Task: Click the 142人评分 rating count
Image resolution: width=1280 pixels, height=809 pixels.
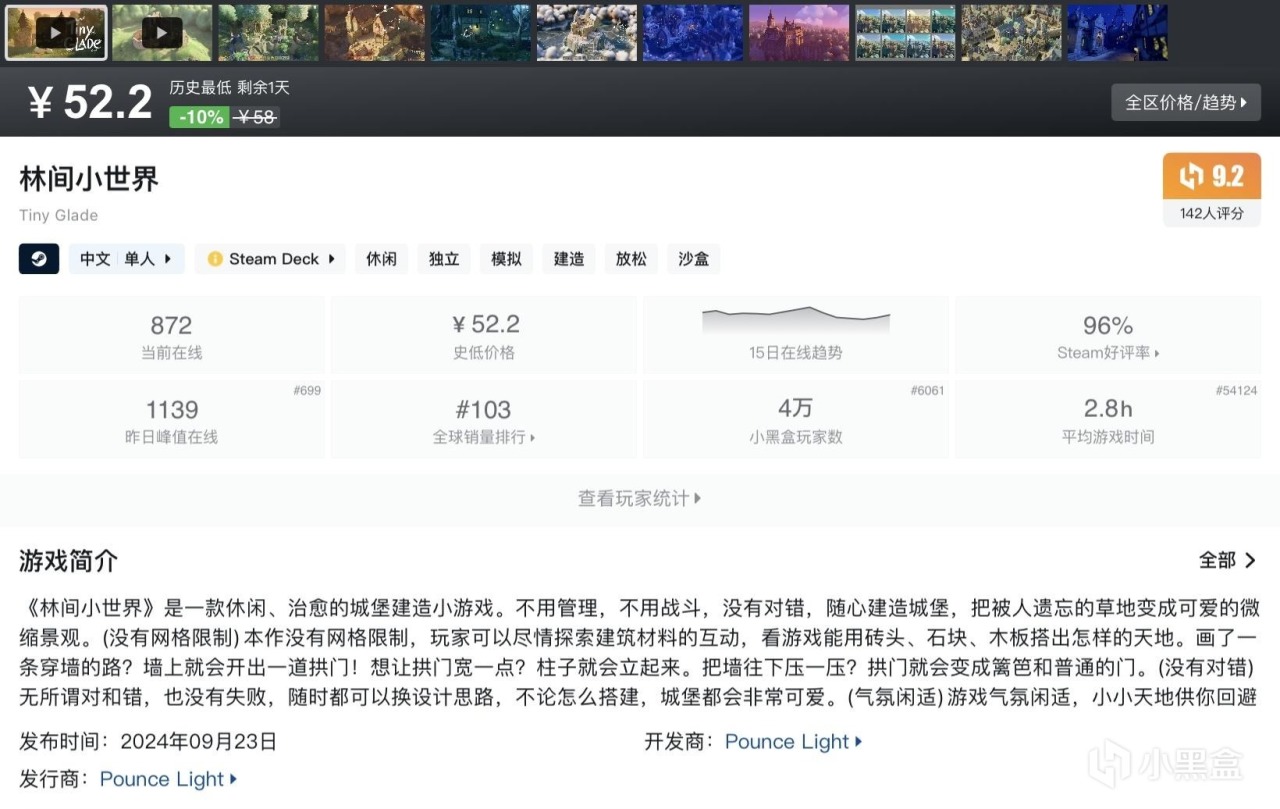Action: click(1211, 213)
